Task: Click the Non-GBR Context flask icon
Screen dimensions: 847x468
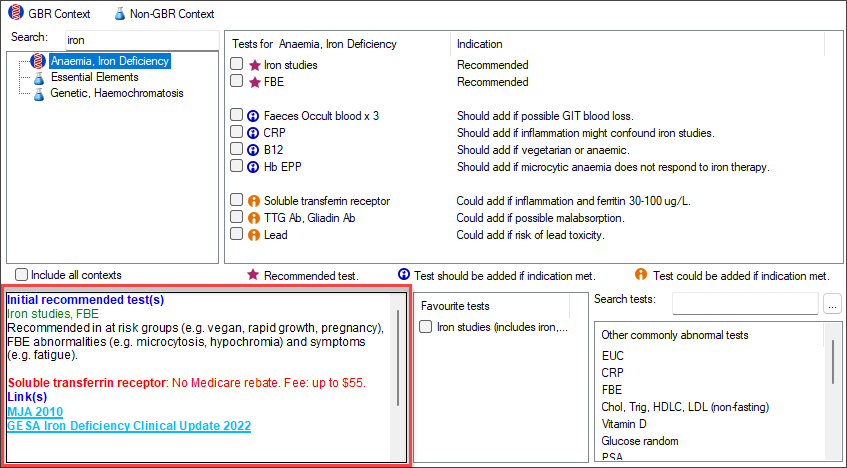Action: pos(121,14)
